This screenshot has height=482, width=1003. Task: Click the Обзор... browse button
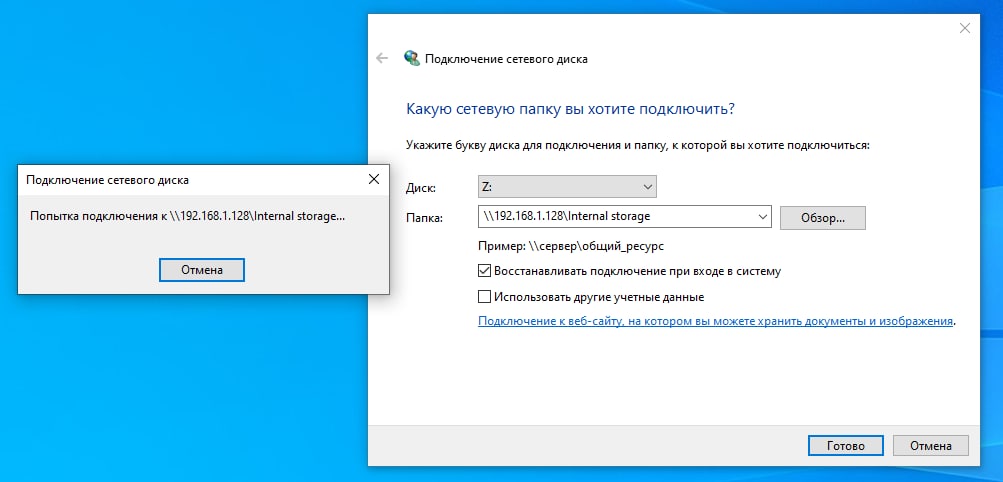coord(823,217)
